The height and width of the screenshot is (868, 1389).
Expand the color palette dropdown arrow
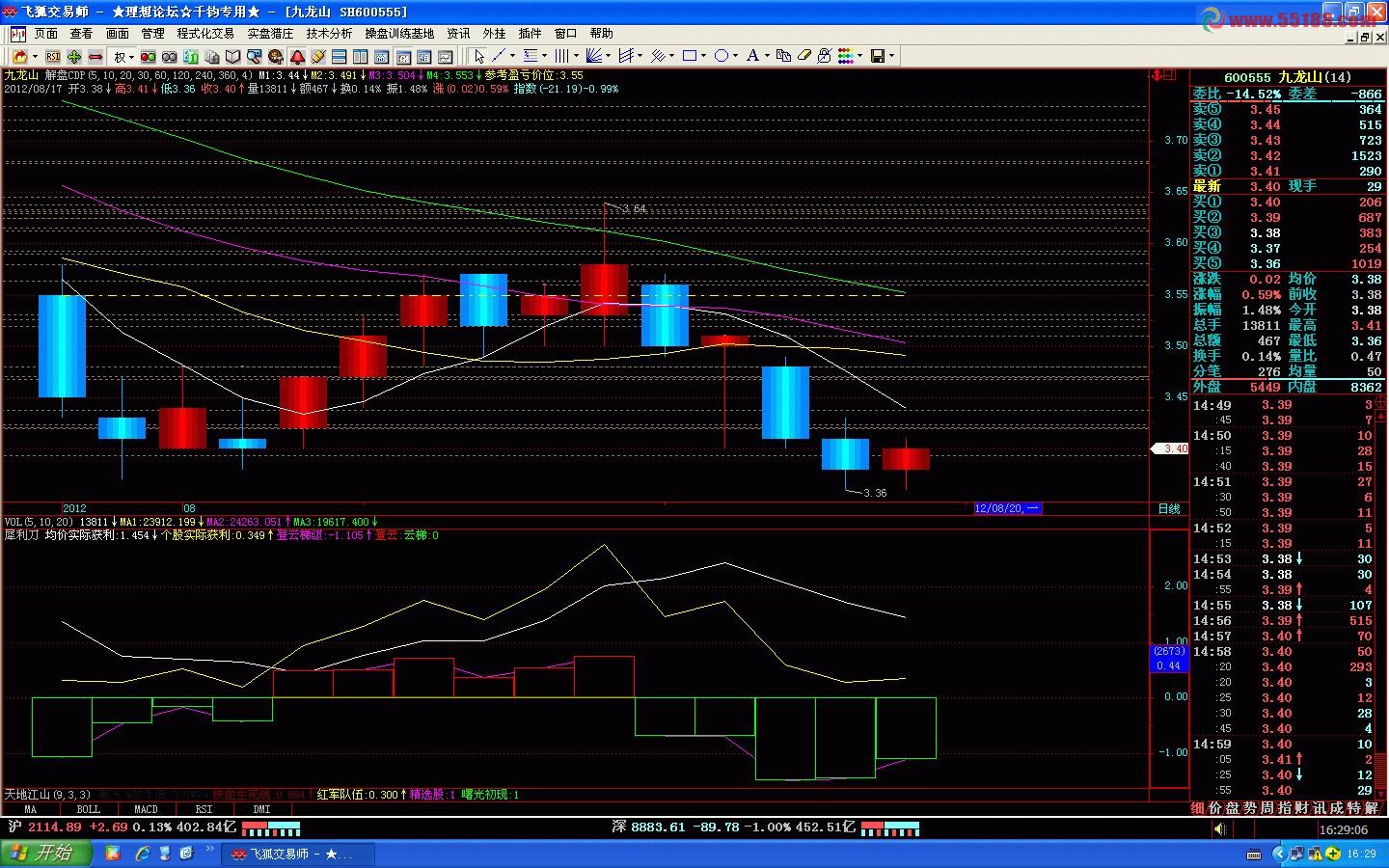click(860, 57)
